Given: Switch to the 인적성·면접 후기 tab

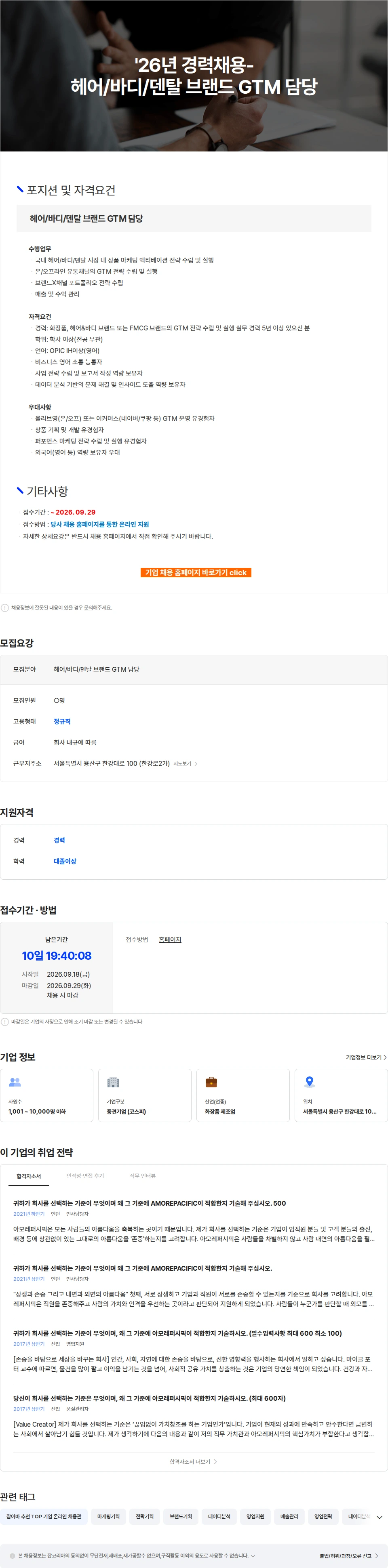Looking at the screenshot, I should [85, 1176].
